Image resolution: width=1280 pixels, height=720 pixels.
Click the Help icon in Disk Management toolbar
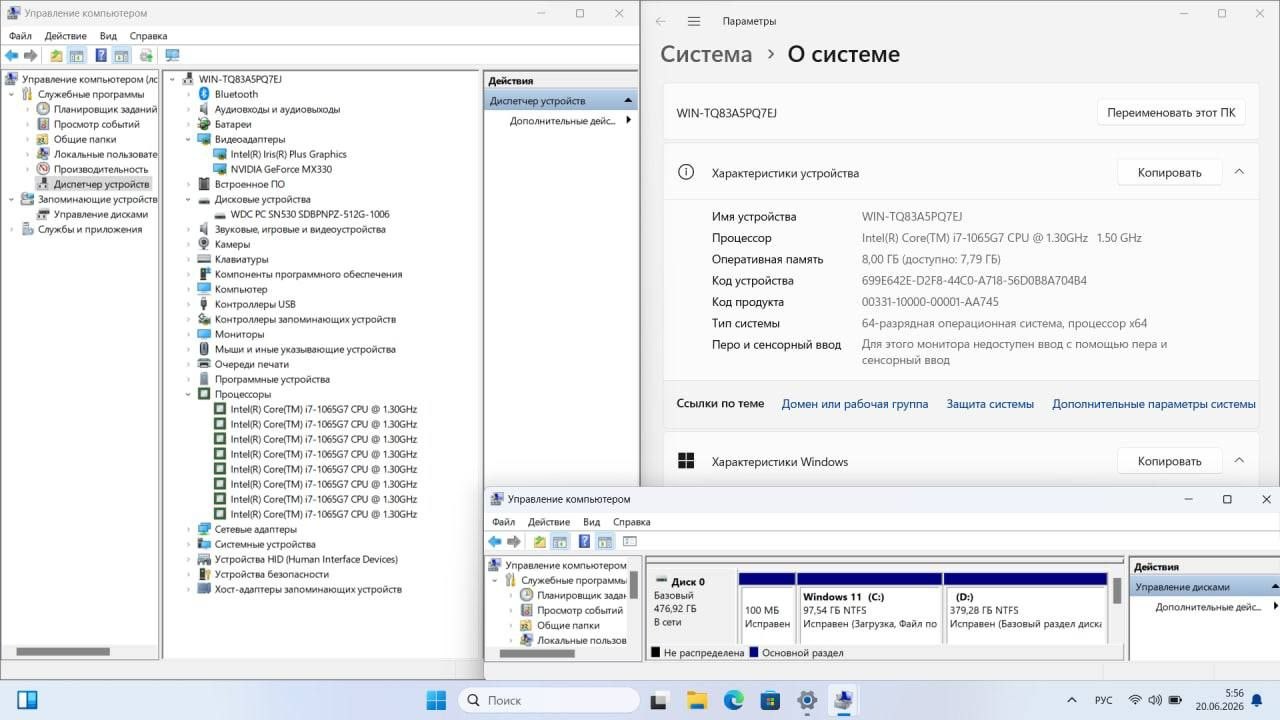click(584, 542)
